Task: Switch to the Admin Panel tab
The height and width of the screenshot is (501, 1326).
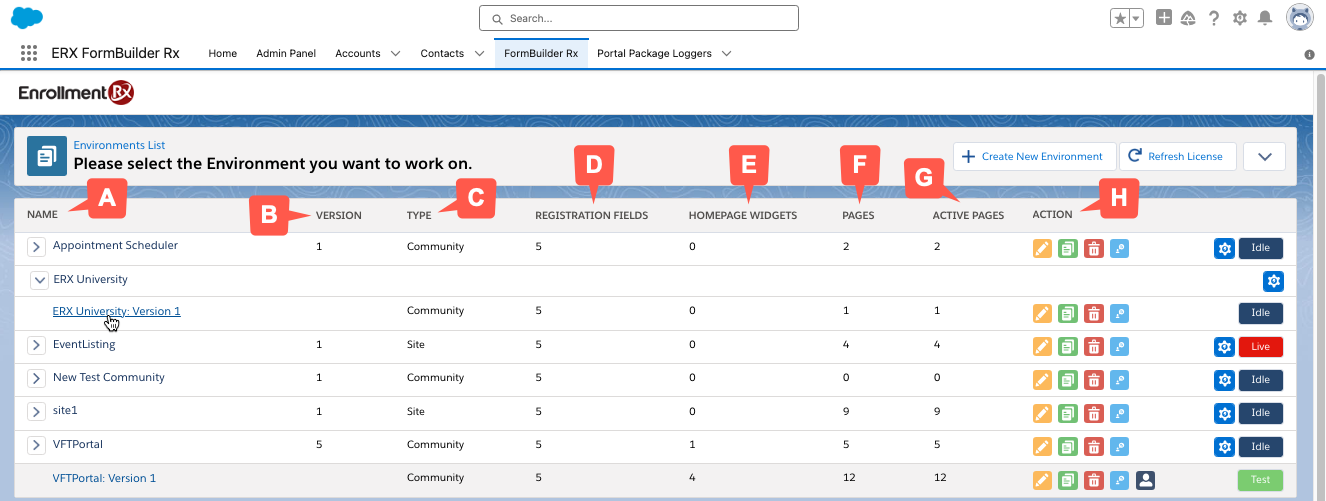Action: click(286, 53)
